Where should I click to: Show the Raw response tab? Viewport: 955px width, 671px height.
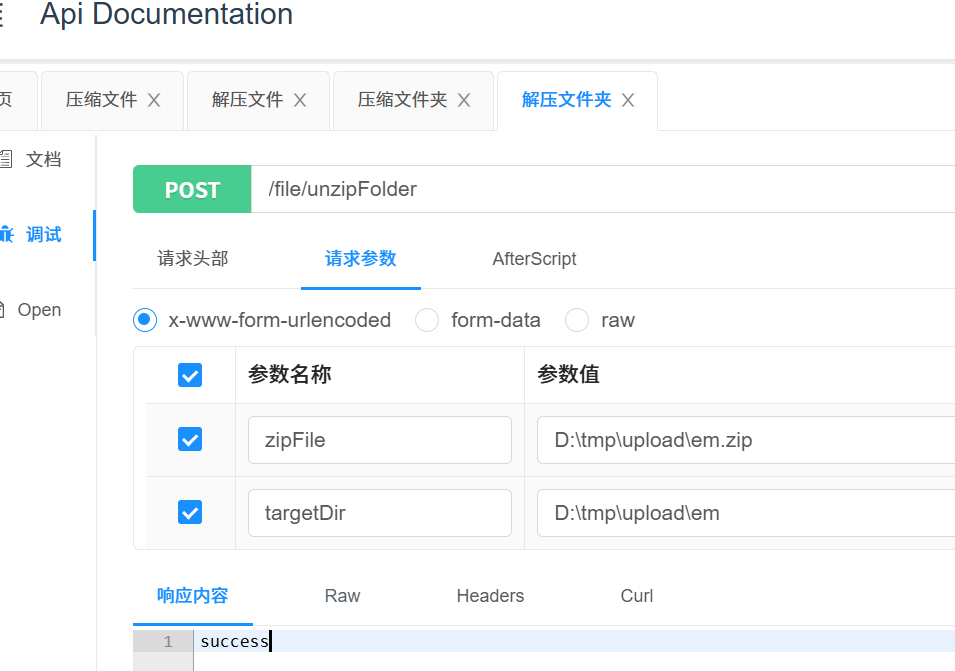[x=342, y=595]
